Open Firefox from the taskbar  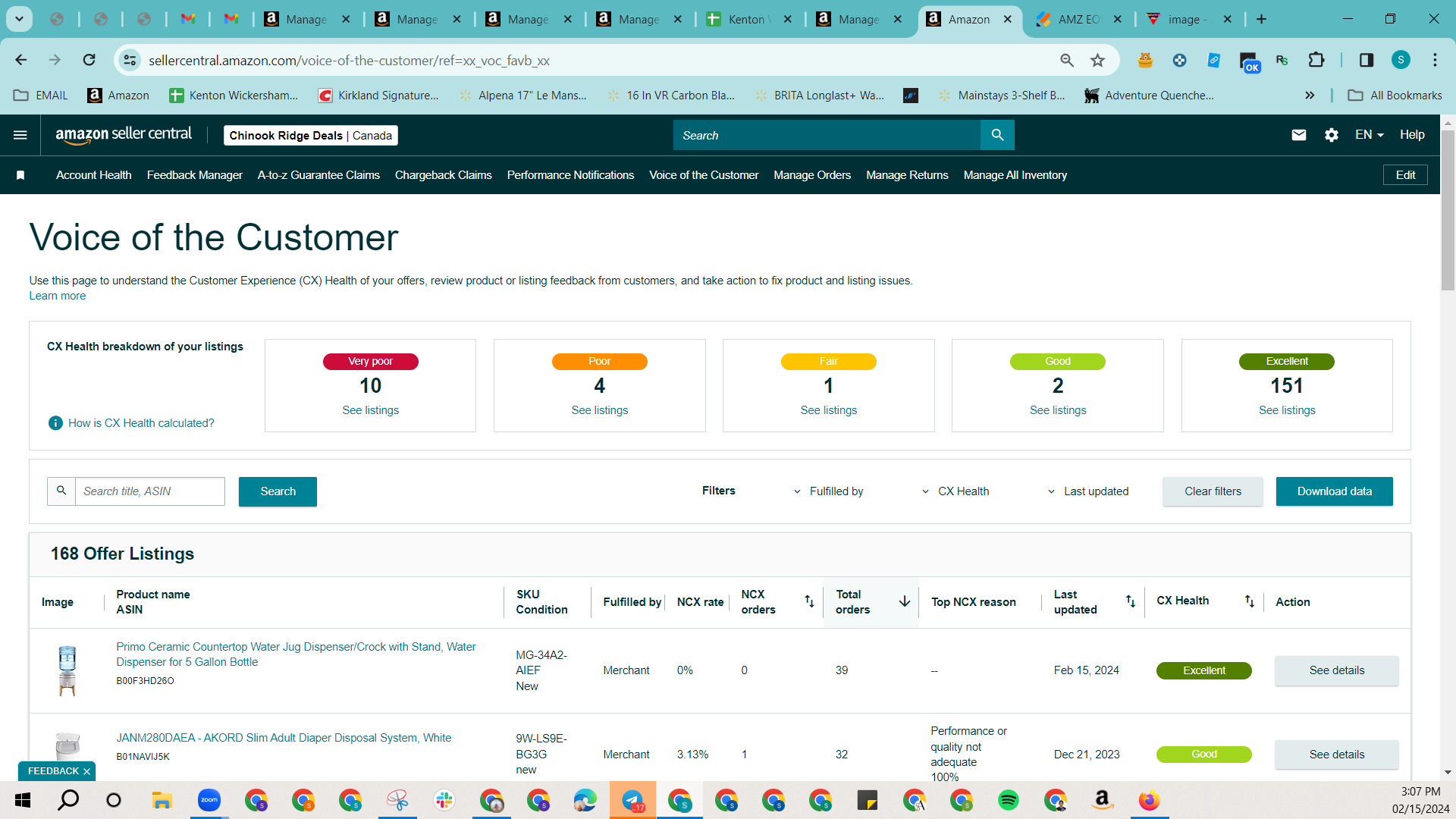(x=1149, y=800)
